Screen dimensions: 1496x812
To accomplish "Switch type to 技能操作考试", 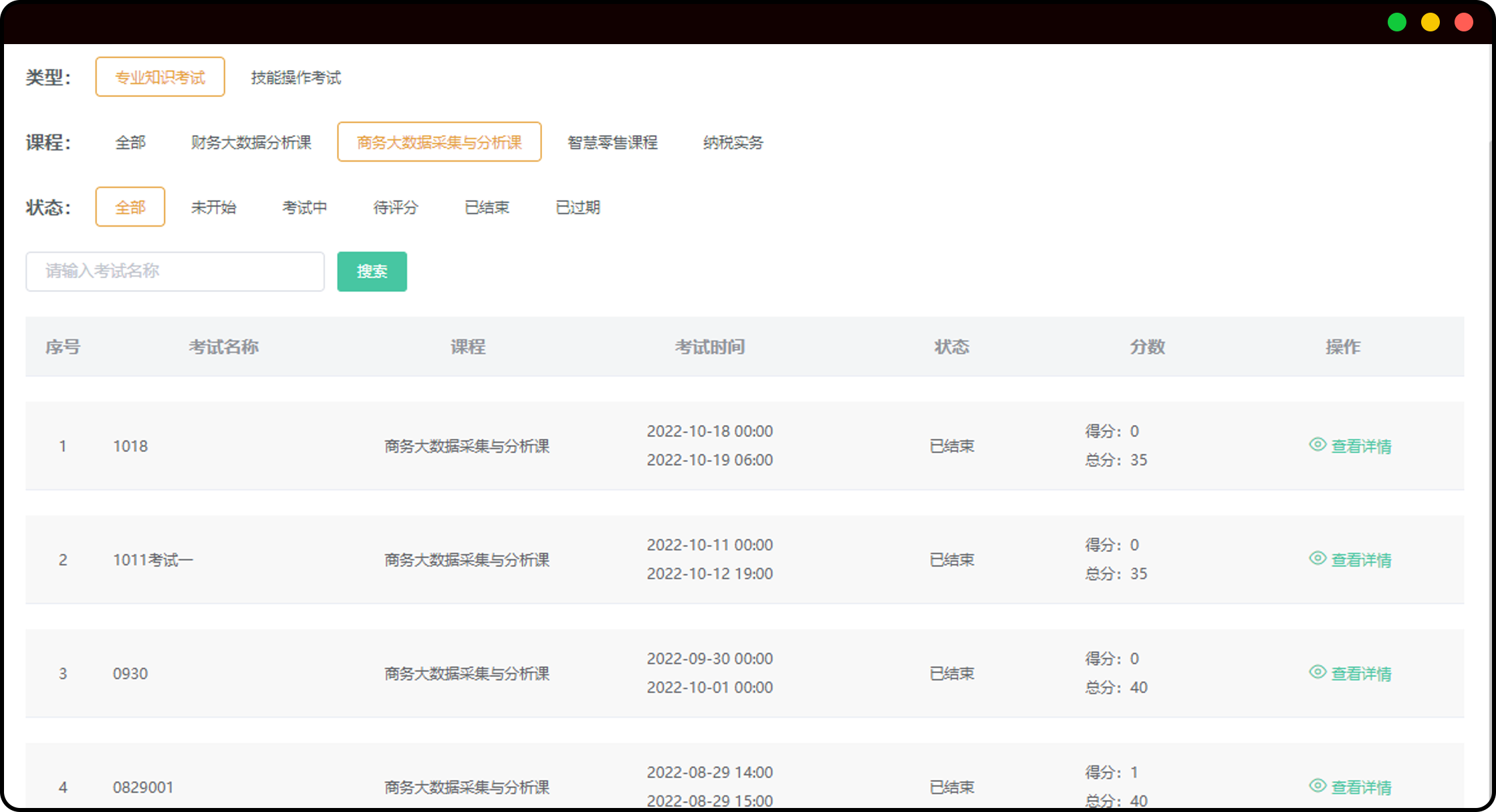I will point(296,78).
